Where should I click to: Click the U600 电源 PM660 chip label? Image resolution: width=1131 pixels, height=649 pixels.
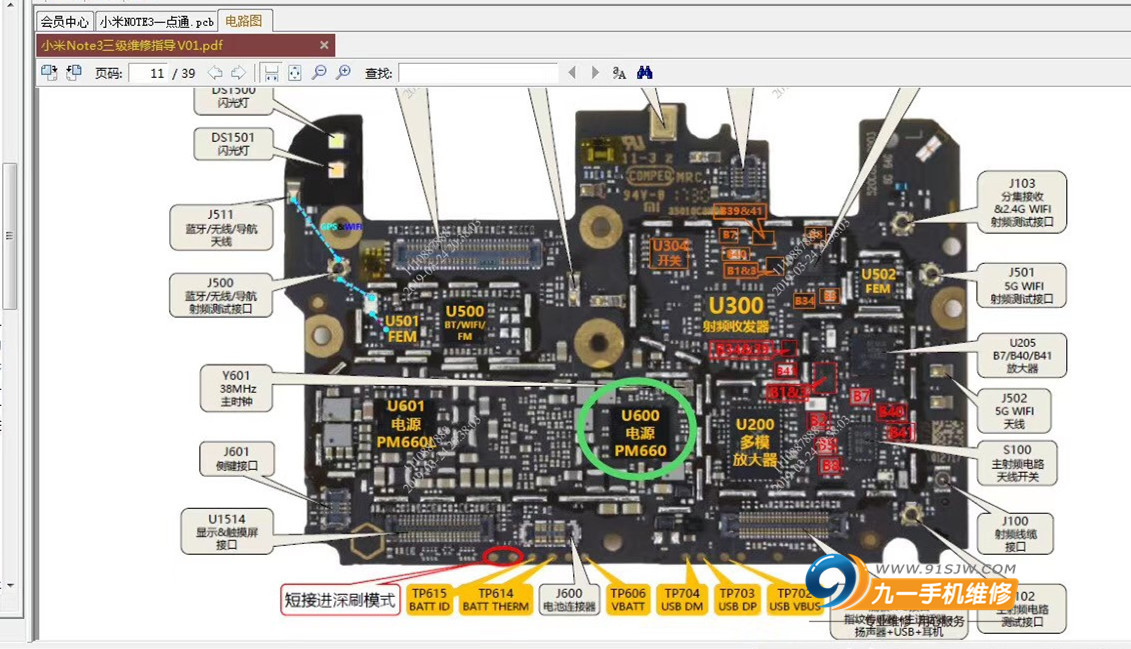pyautogui.click(x=641, y=433)
